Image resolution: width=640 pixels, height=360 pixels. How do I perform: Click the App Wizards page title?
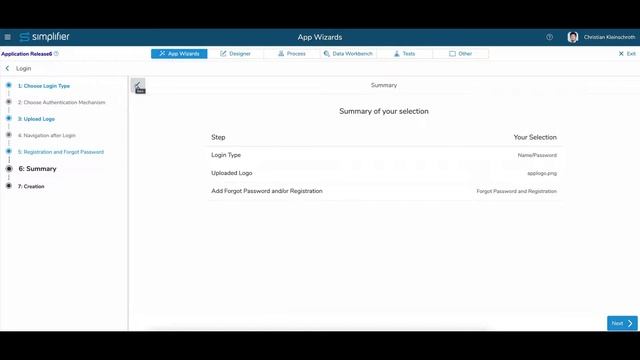(320, 37)
